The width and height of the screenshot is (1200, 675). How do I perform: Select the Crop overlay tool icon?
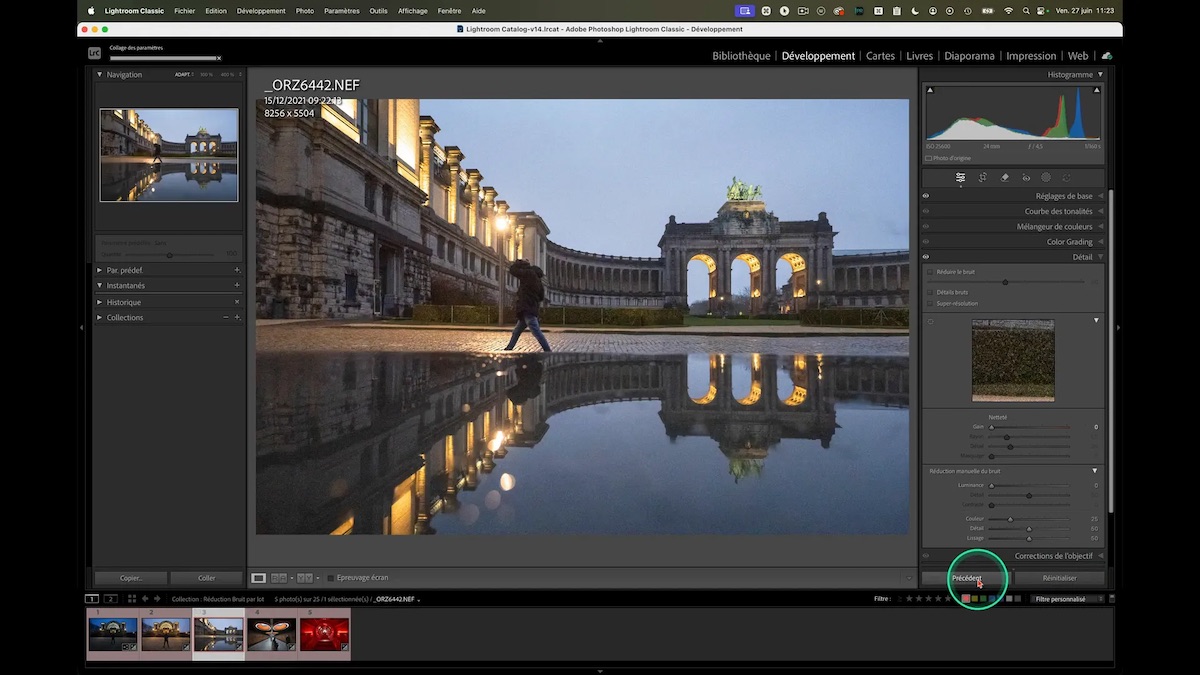(983, 177)
